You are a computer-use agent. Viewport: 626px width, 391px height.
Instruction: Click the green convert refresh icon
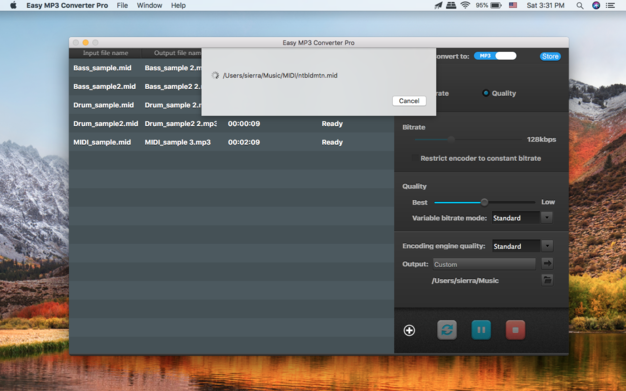click(447, 330)
